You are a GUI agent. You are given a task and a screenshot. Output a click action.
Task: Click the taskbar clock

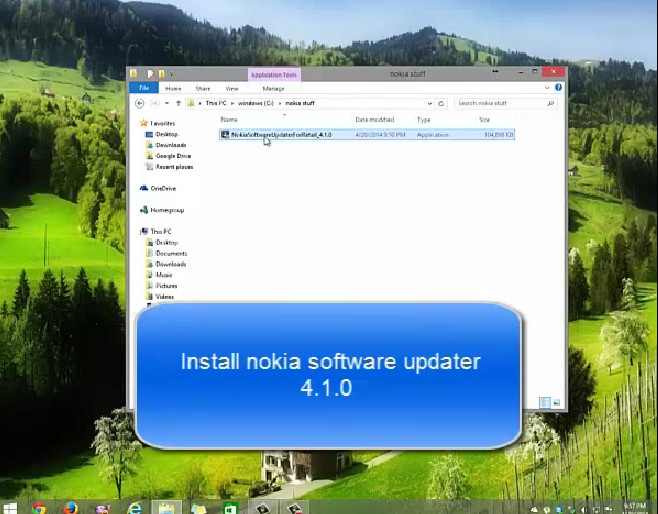click(635, 508)
